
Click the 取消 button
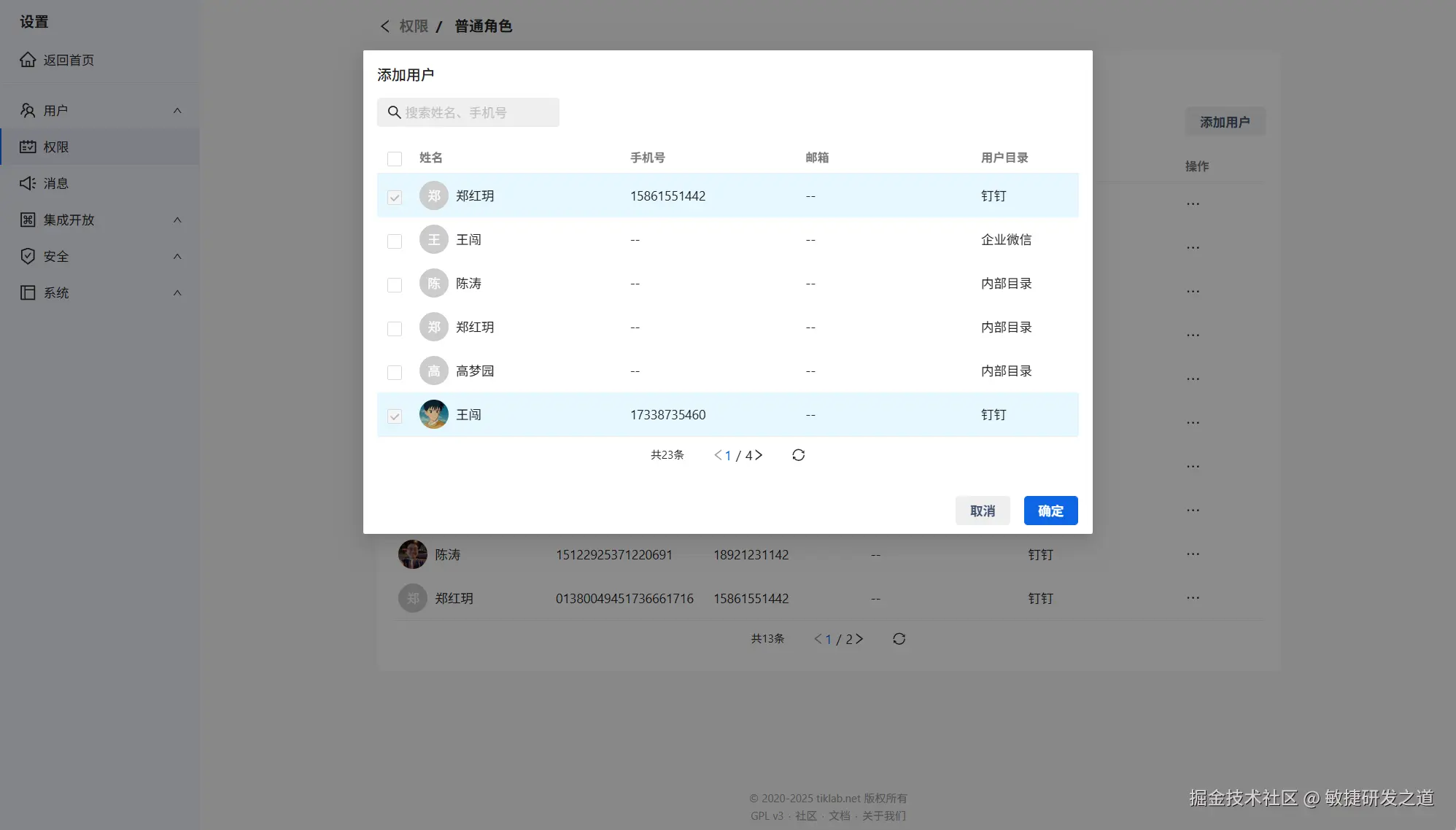coord(982,511)
